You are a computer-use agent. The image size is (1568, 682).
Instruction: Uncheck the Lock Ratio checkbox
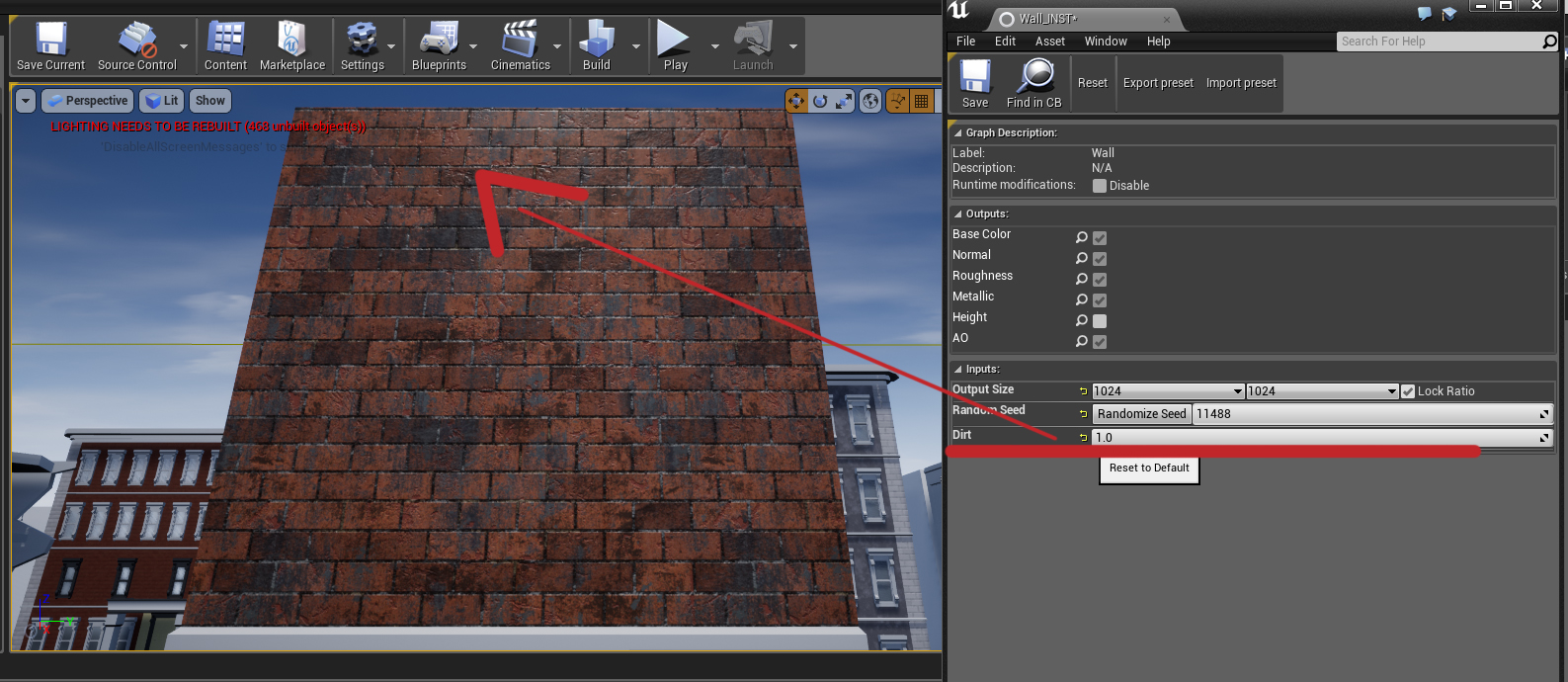point(1408,391)
